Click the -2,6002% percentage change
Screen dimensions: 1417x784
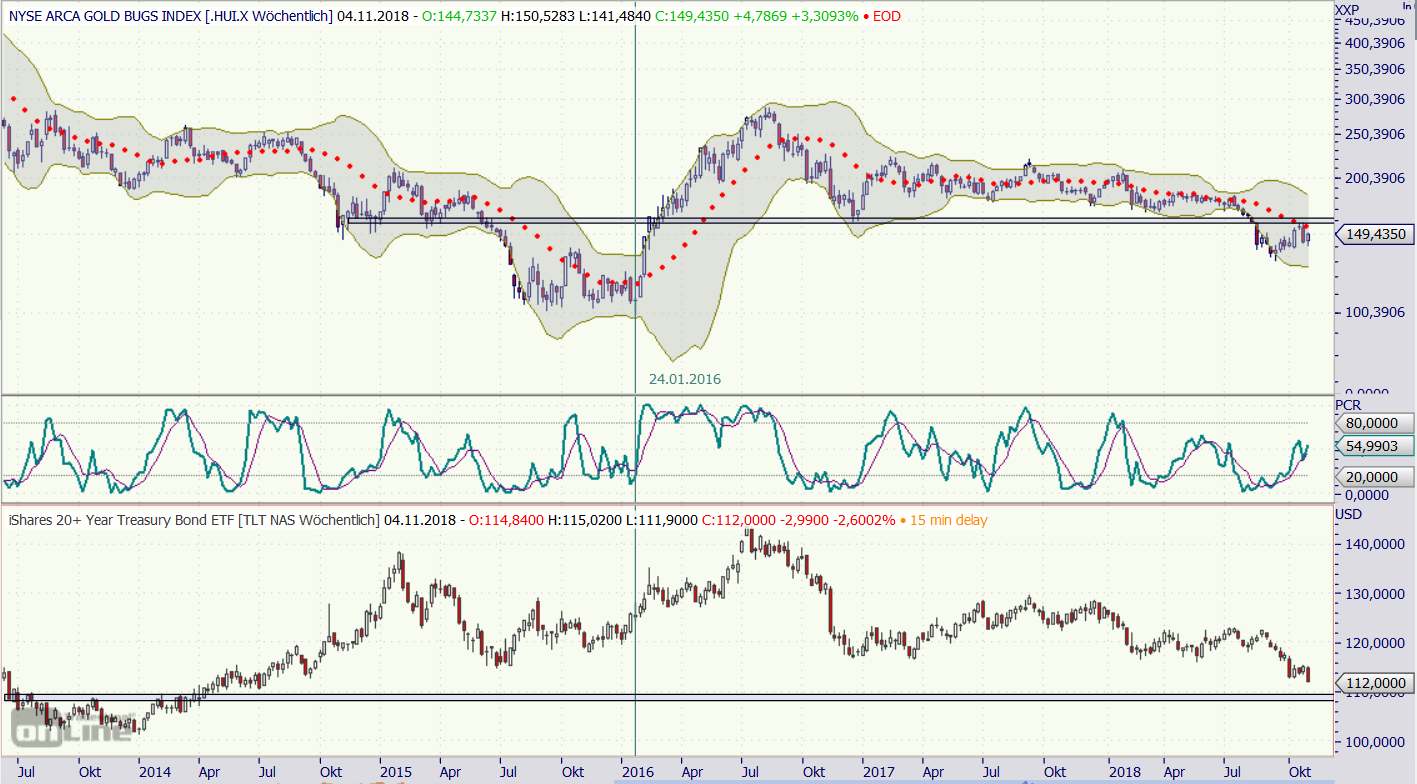(866, 520)
